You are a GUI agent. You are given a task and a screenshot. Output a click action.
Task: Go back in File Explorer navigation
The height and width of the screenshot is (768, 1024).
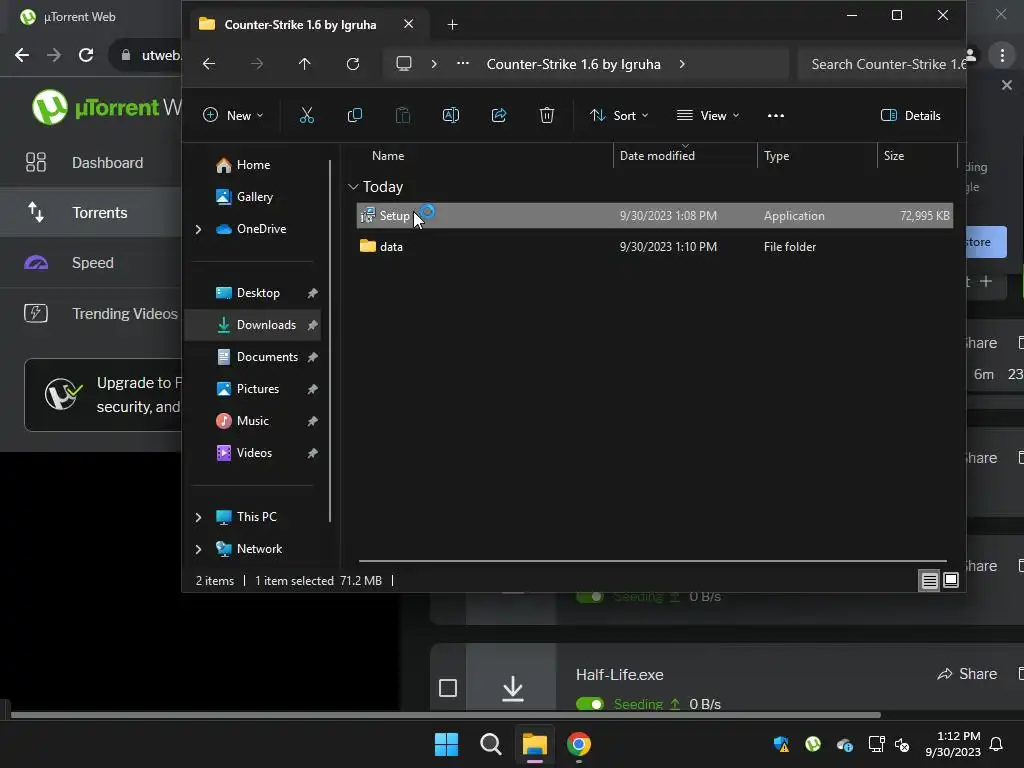coord(209,64)
